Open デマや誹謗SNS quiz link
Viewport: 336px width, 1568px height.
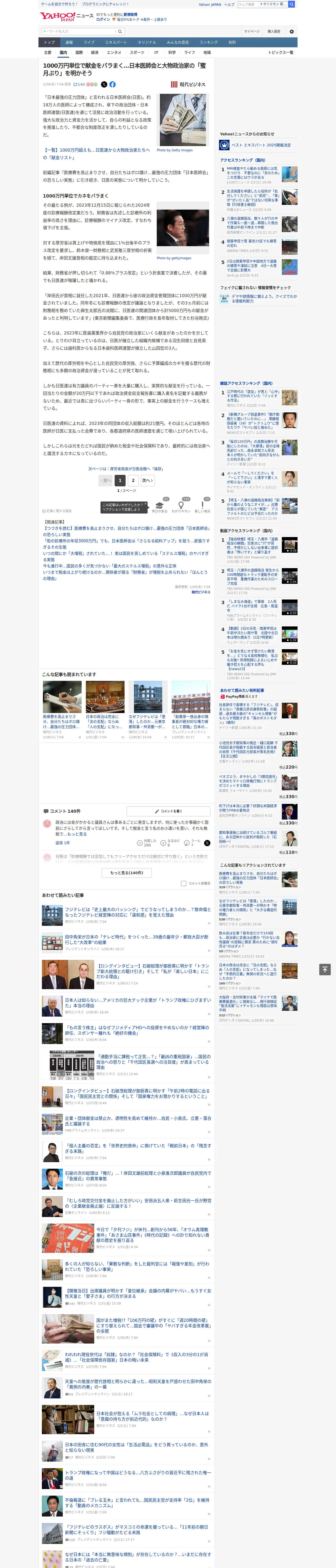[x=264, y=299]
